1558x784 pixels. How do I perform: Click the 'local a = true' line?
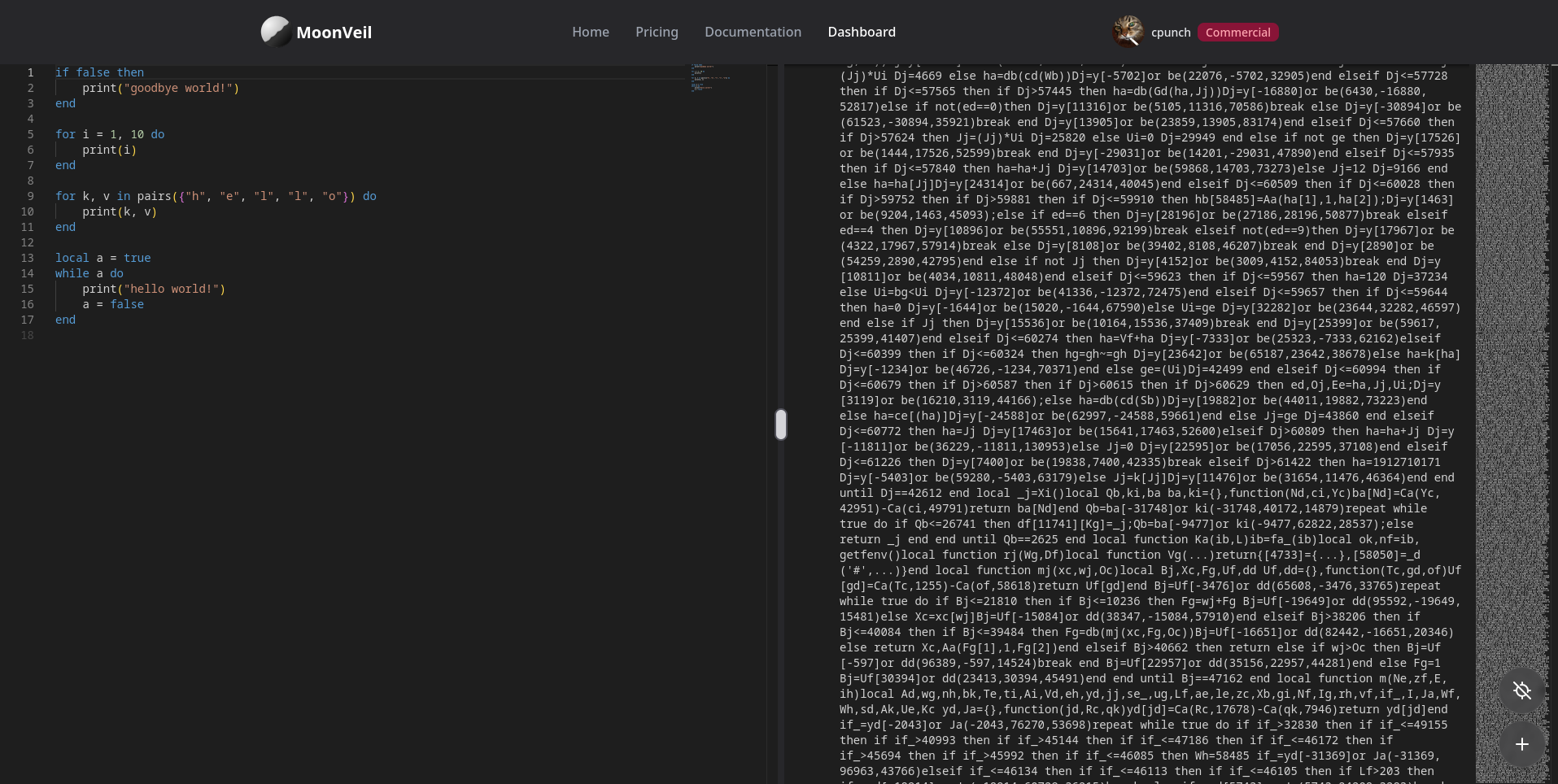[x=103, y=258]
